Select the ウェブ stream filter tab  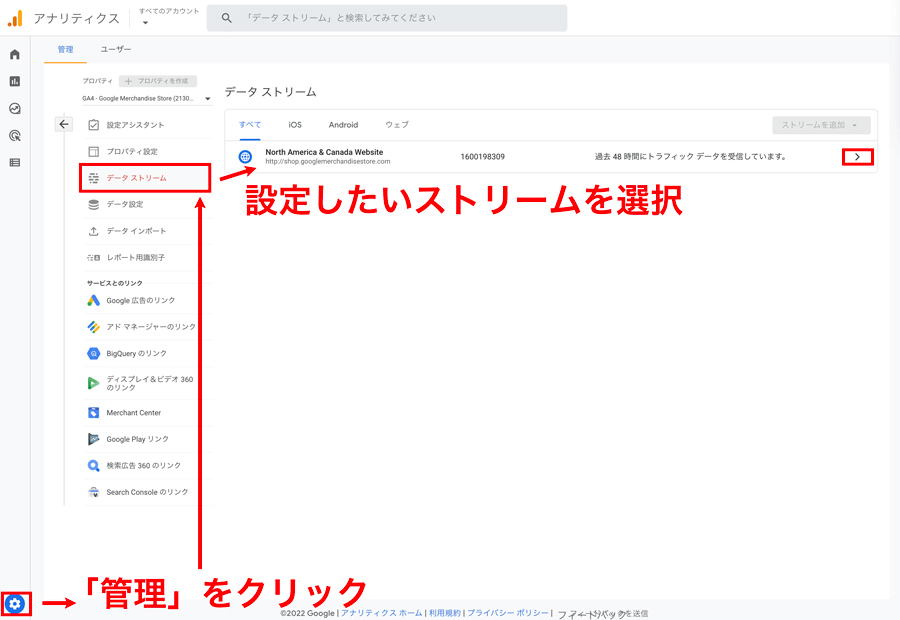tap(397, 125)
